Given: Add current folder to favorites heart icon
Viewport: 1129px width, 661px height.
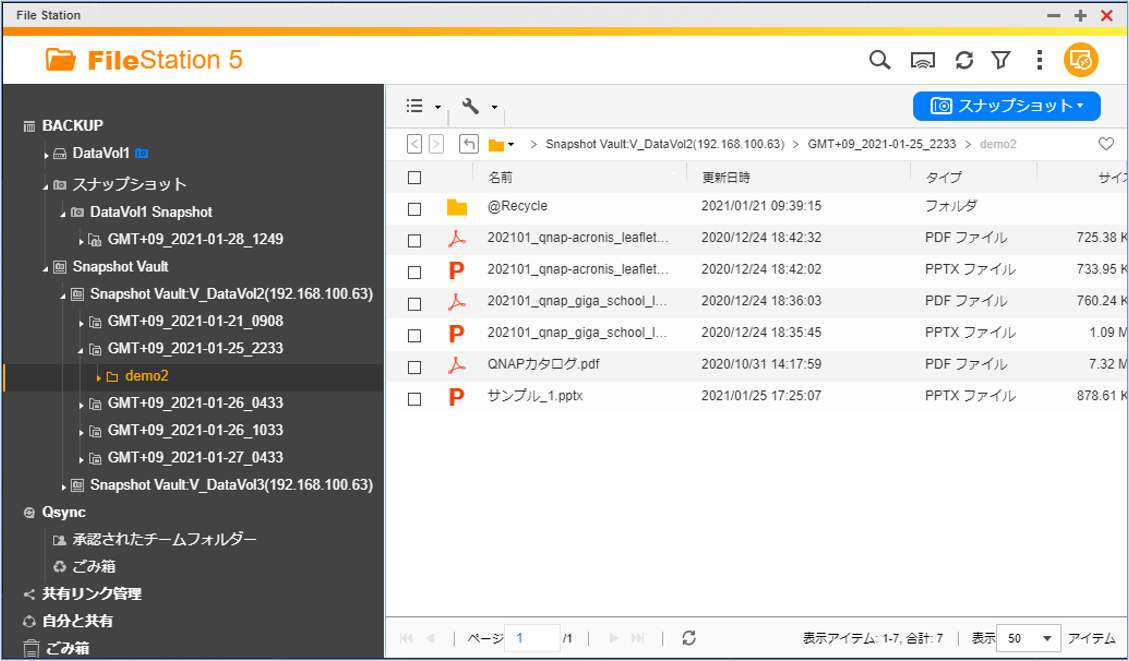Looking at the screenshot, I should click(1106, 144).
